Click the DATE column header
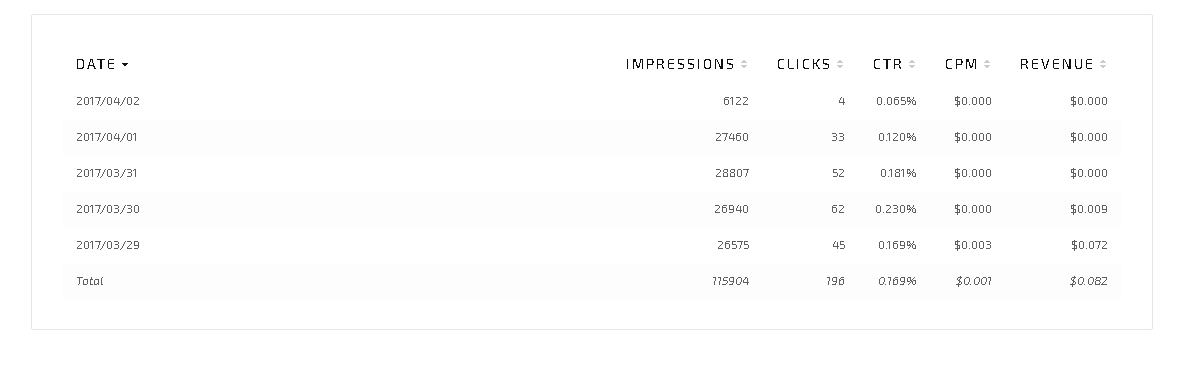Image resolution: width=1179 pixels, height=374 pixels. coord(95,65)
